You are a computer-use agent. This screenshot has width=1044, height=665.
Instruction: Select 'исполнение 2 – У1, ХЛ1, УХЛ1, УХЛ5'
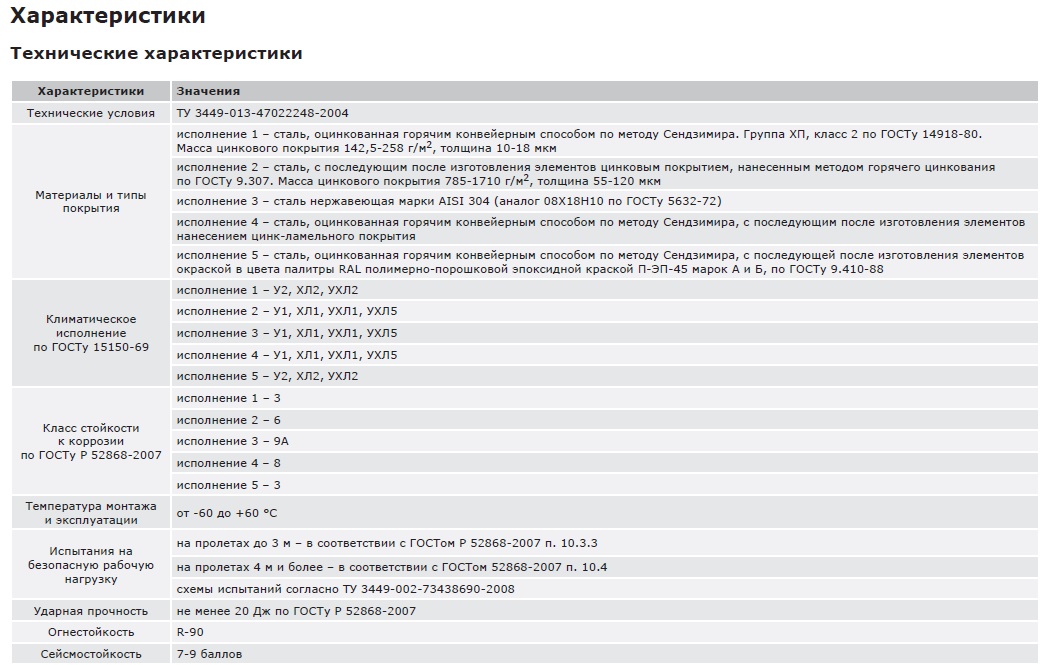click(287, 312)
